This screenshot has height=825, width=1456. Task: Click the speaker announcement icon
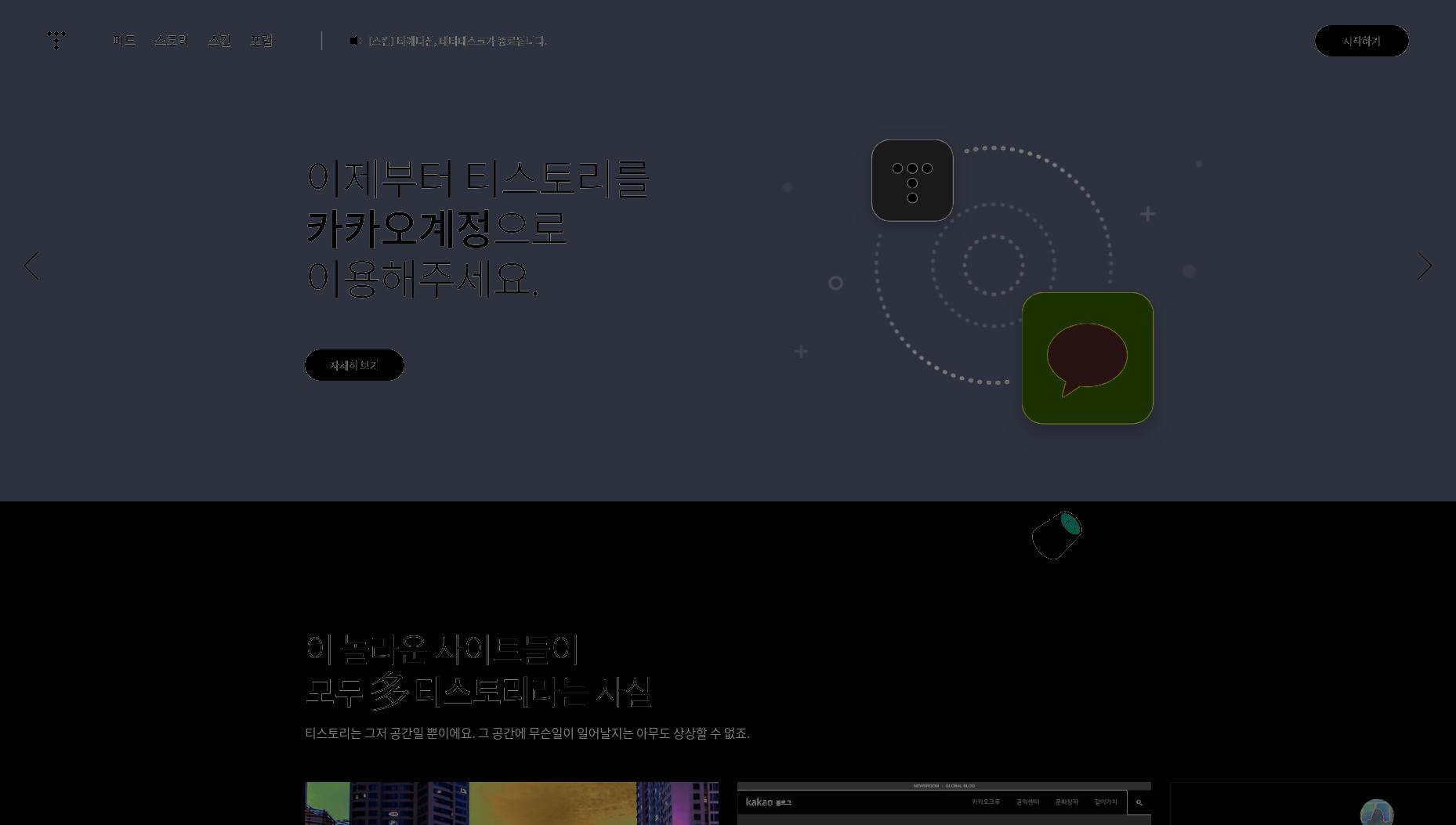pyautogui.click(x=356, y=41)
